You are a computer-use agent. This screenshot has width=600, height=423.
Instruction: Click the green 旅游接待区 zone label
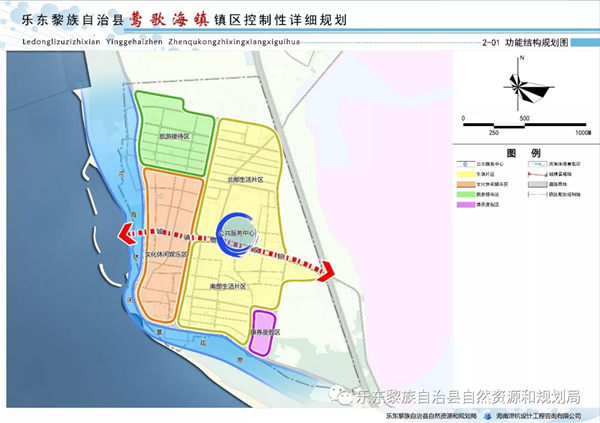pos(174,136)
